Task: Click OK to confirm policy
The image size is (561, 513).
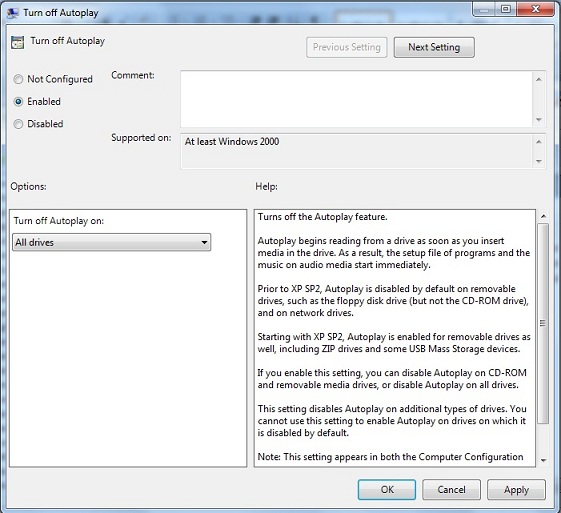Action: (x=387, y=489)
